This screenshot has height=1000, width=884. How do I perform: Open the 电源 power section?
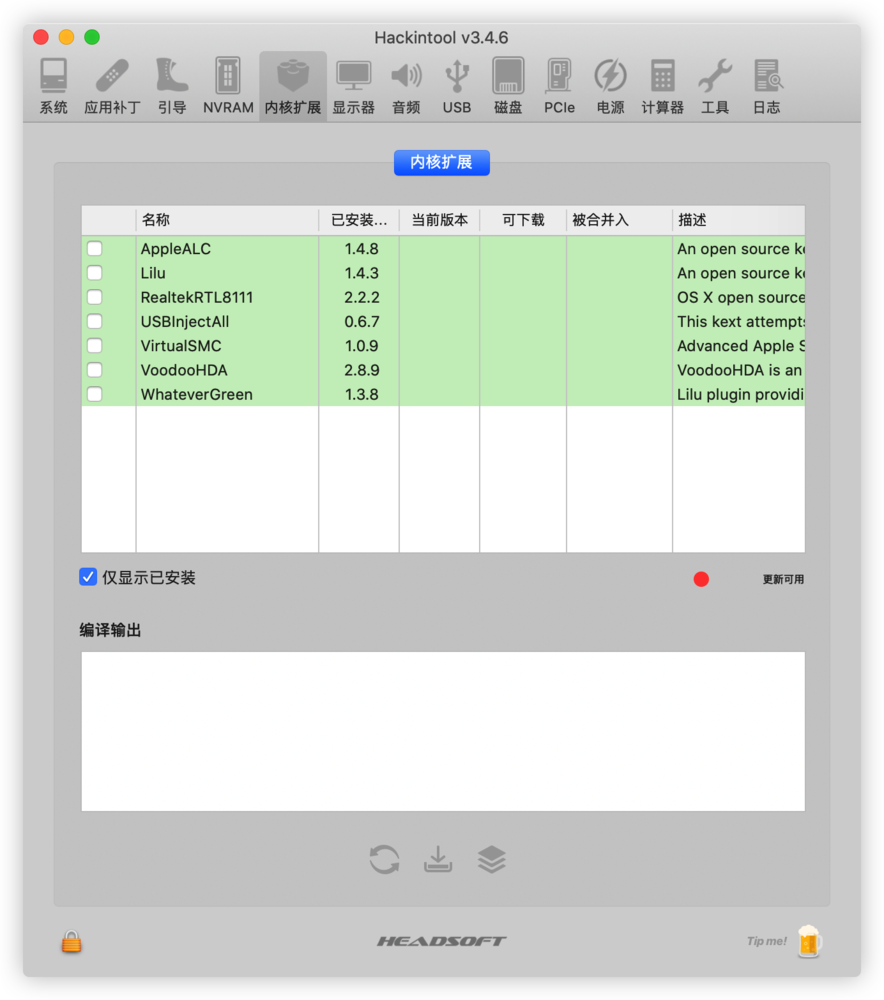point(610,86)
